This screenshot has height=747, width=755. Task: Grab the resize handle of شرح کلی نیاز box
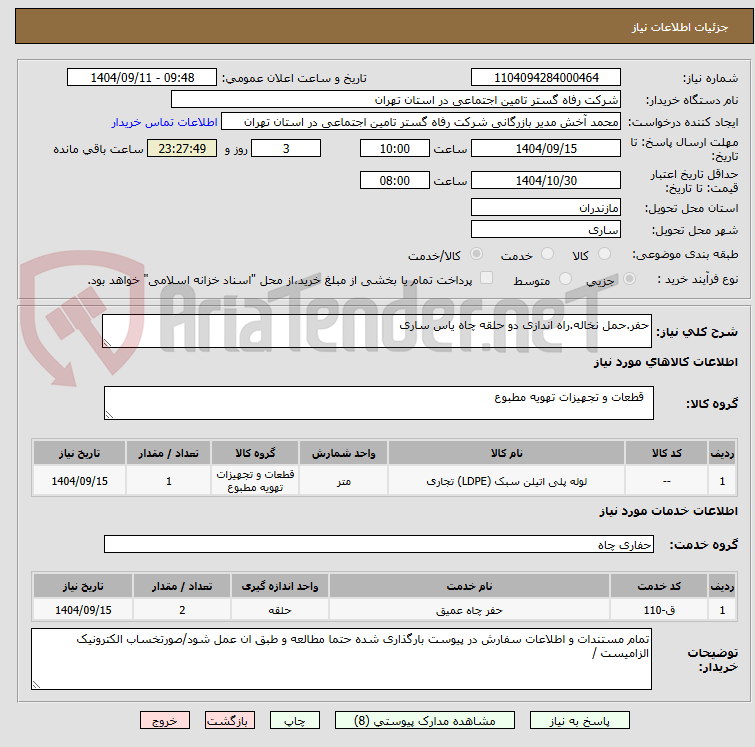[x=107, y=343]
